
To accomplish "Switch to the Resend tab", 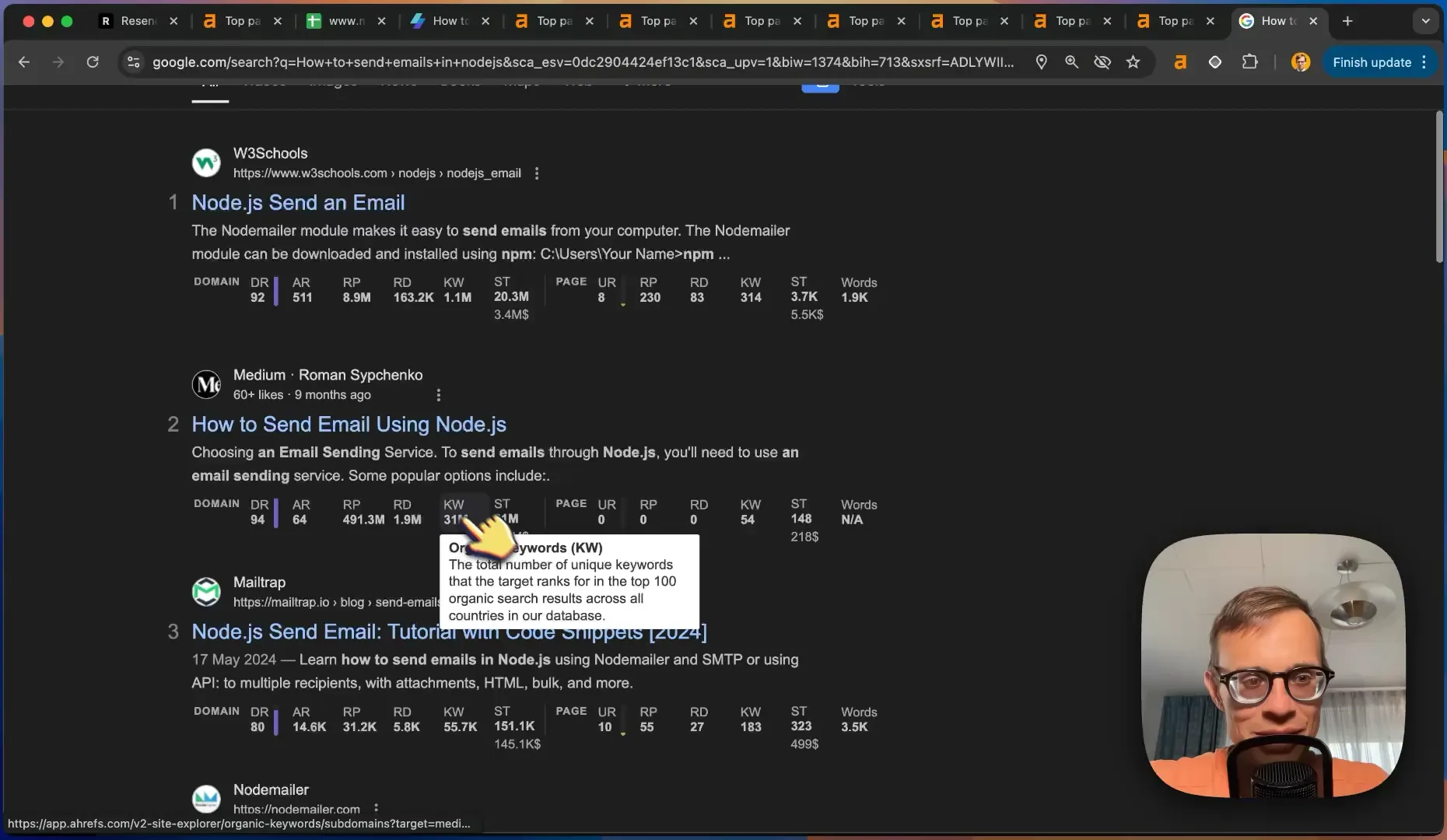I will point(138,21).
